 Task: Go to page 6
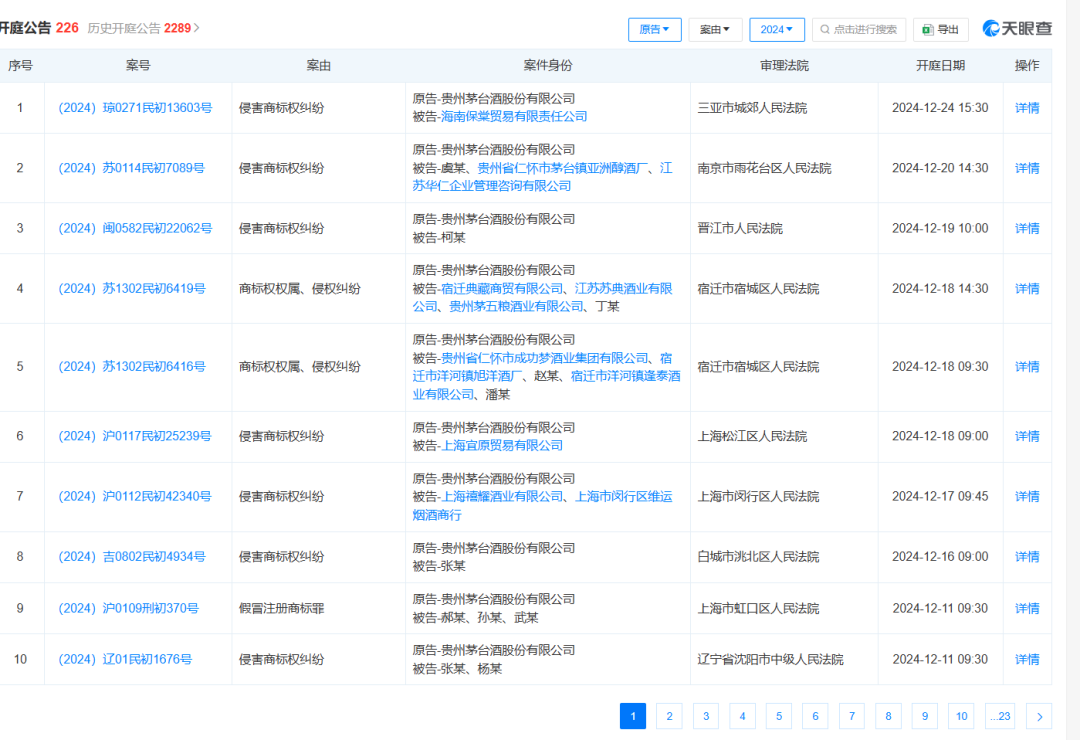coord(816,716)
